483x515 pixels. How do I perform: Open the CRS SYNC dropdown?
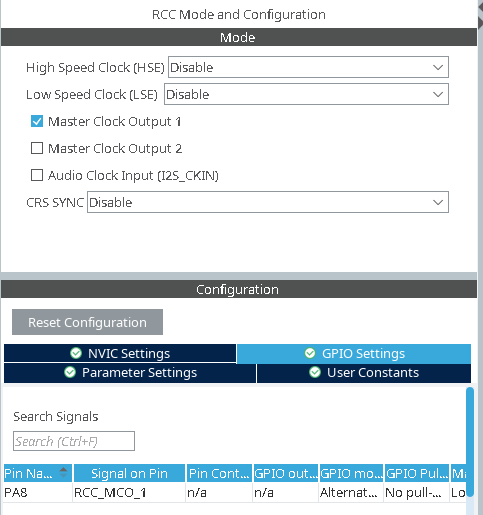click(x=268, y=202)
